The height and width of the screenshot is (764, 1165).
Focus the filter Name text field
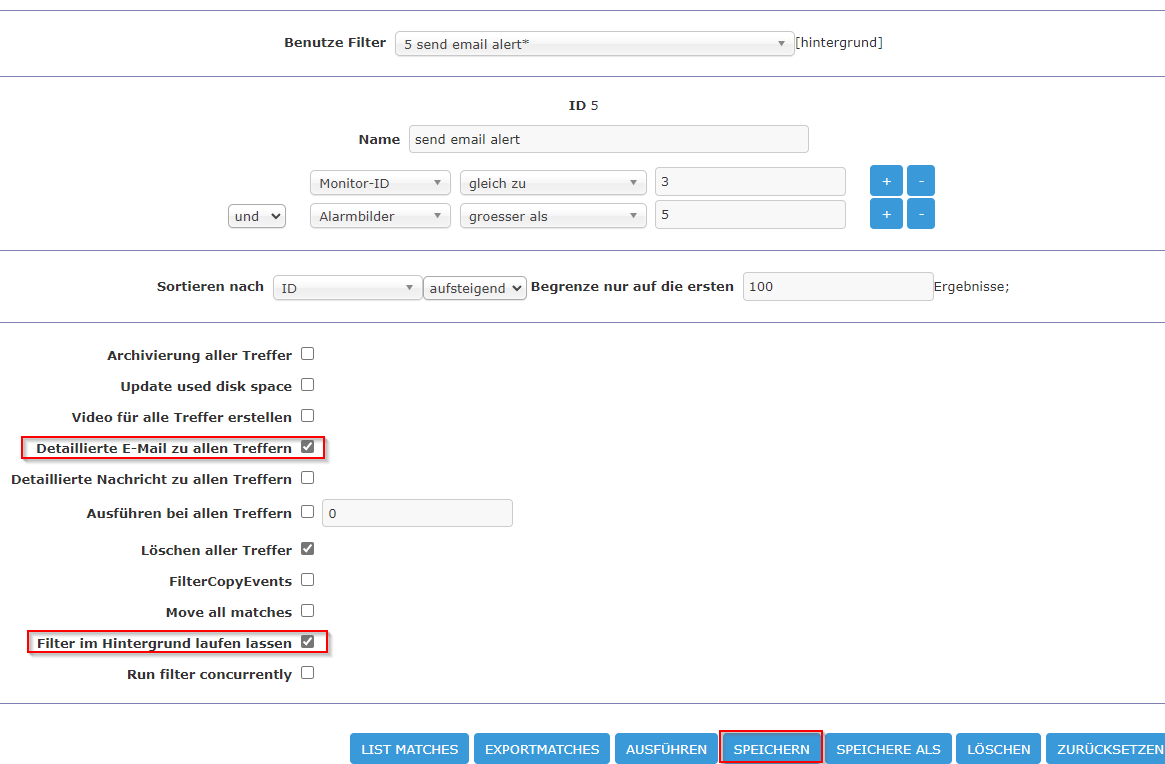point(608,139)
